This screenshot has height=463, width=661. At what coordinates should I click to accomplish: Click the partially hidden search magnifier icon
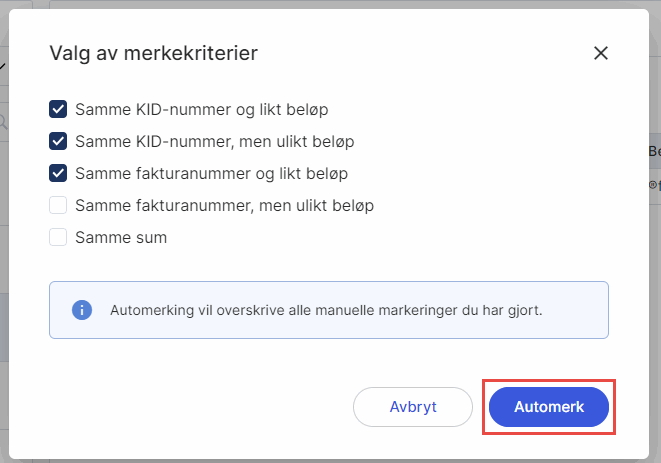pos(3,122)
